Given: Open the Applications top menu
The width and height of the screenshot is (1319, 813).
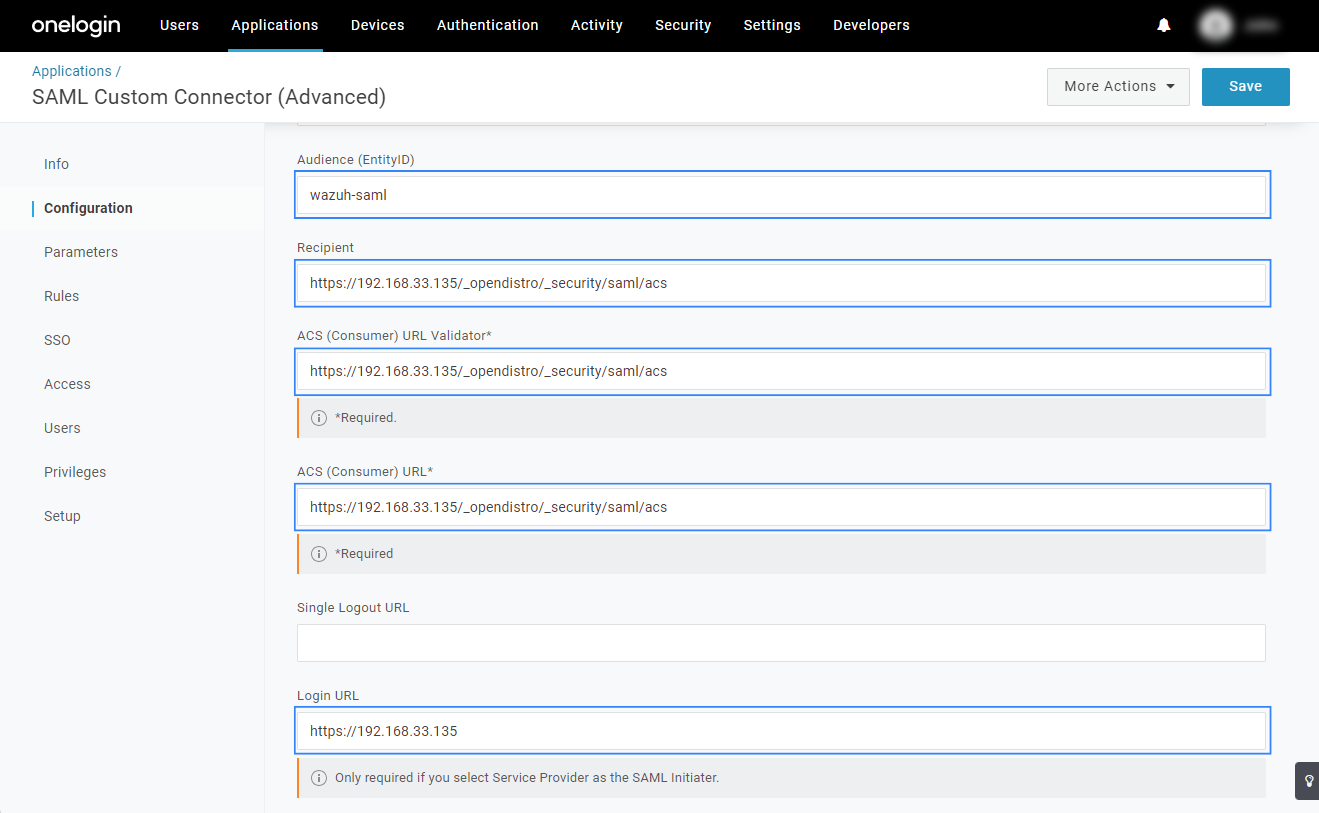Looking at the screenshot, I should pos(274,25).
